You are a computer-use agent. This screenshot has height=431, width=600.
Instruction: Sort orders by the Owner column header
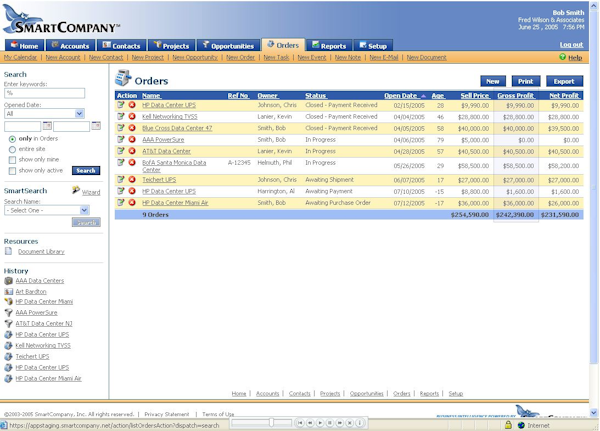coord(267,96)
